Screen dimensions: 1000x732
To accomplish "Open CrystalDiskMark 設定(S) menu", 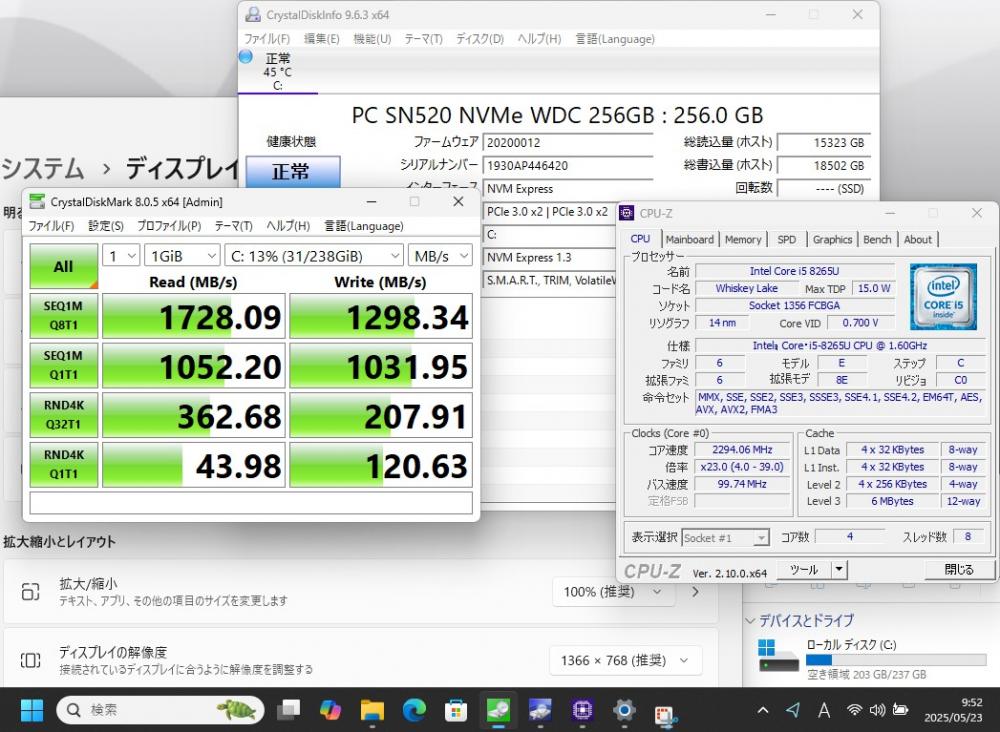I will (x=105, y=226).
